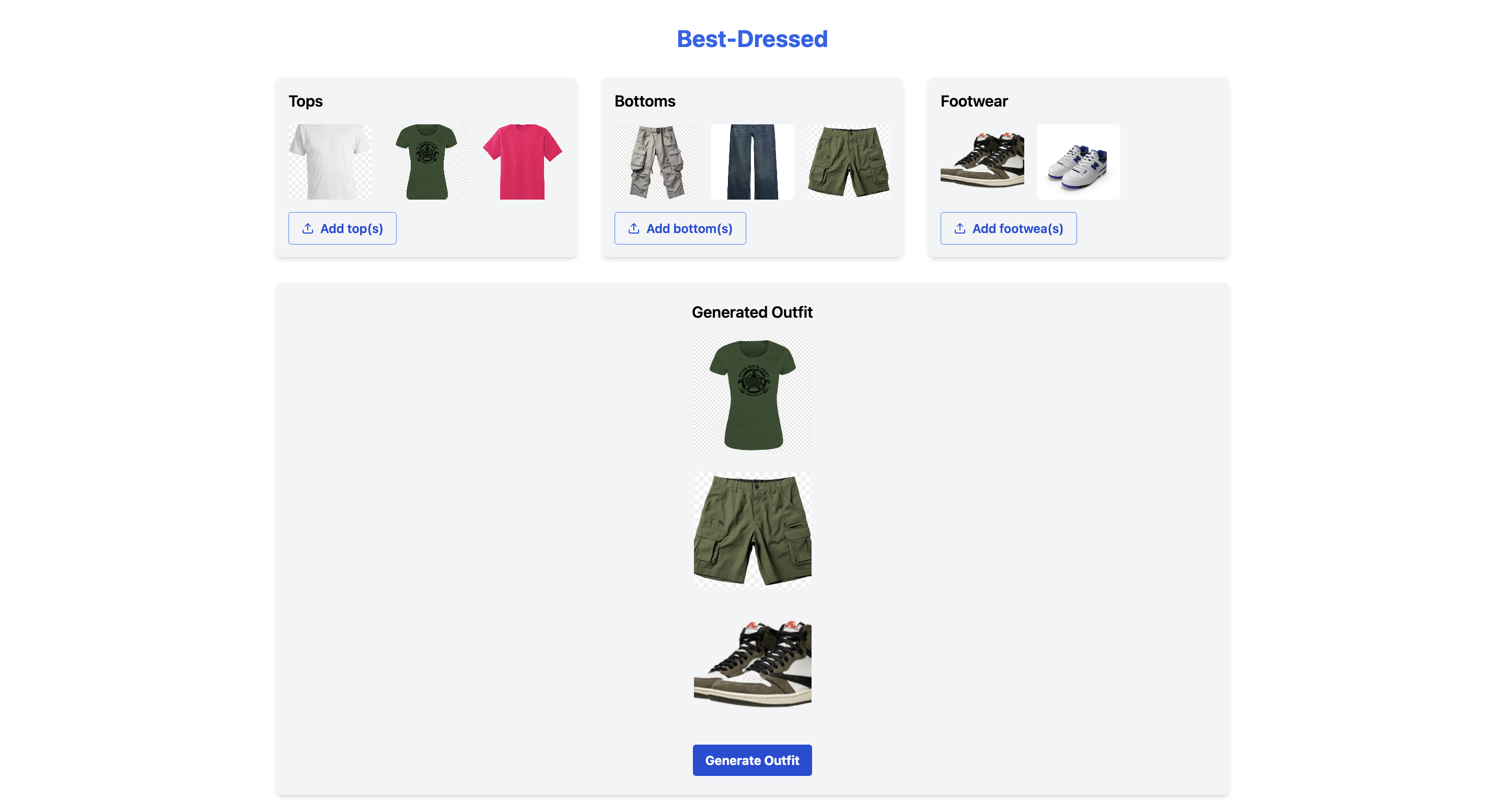The height and width of the screenshot is (812, 1505).
Task: Pick the gray cargo pants in Bottoms
Action: pyautogui.click(x=656, y=162)
